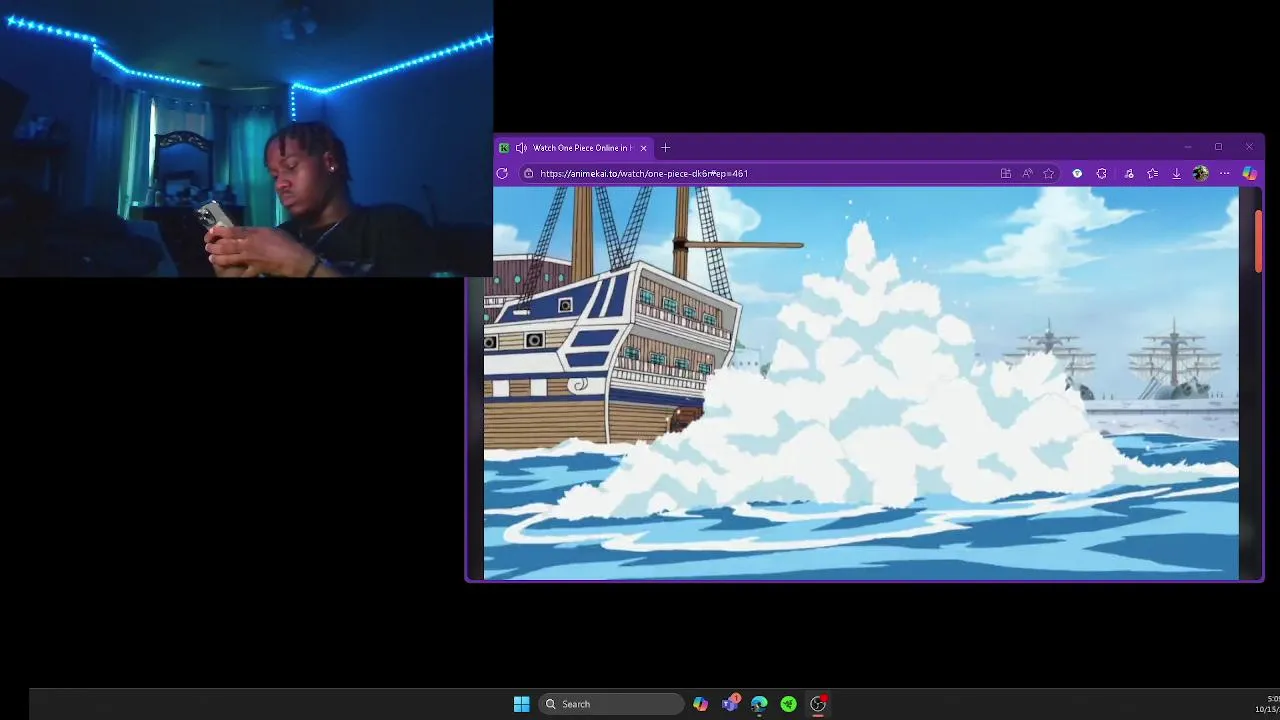This screenshot has width=1280, height=720.
Task: Open the OBS Studio taskbar icon
Action: tap(818, 704)
